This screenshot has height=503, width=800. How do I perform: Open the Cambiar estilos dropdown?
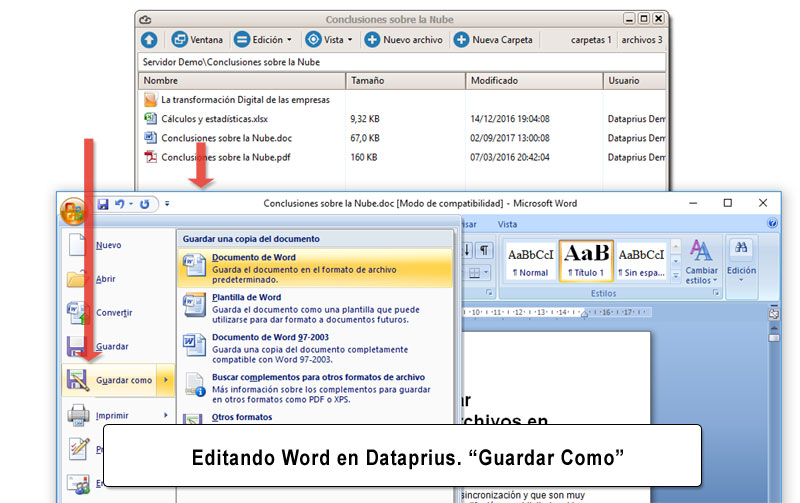[701, 262]
